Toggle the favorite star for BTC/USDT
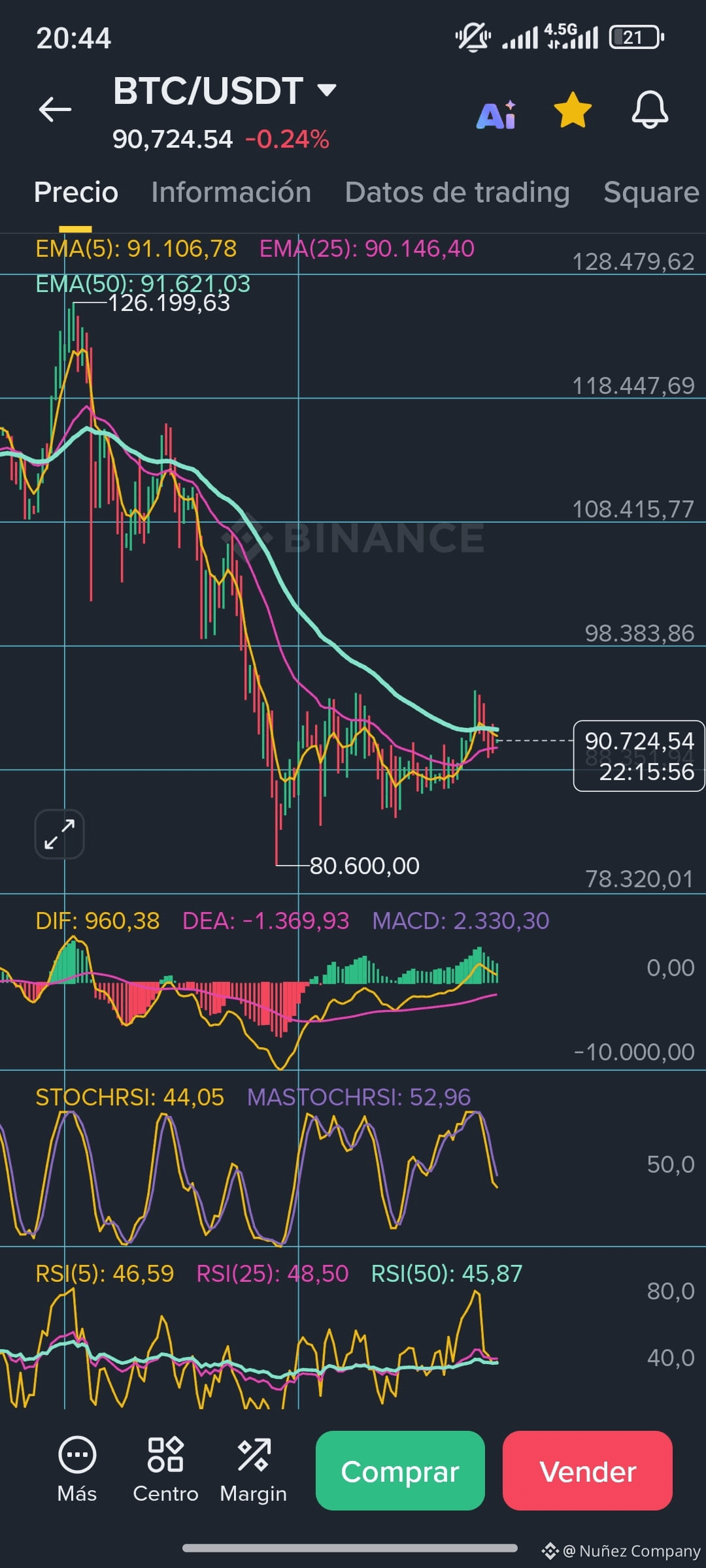The height and width of the screenshot is (1568, 706). pyautogui.click(x=573, y=110)
